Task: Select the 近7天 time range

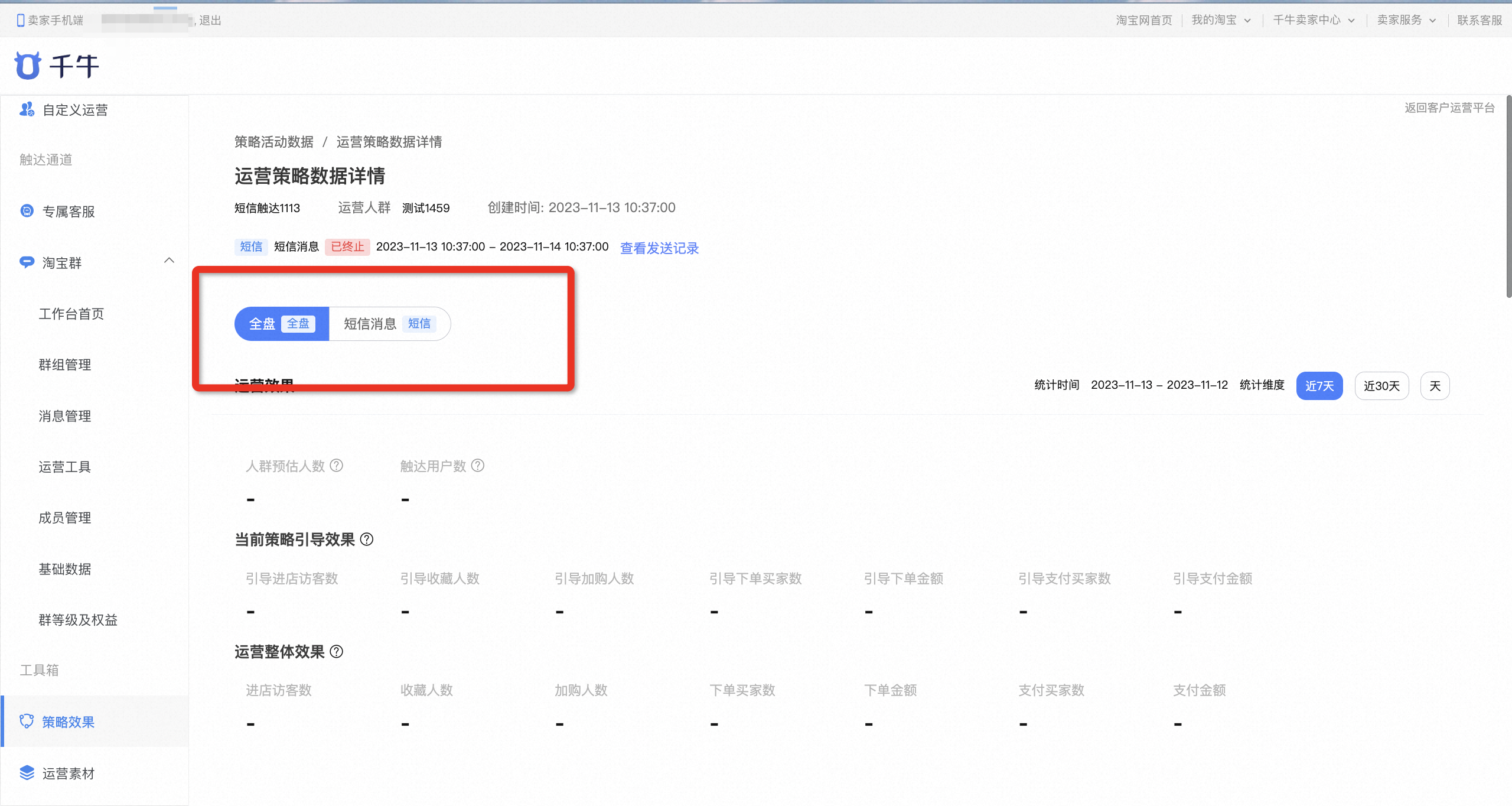Action: point(1319,386)
